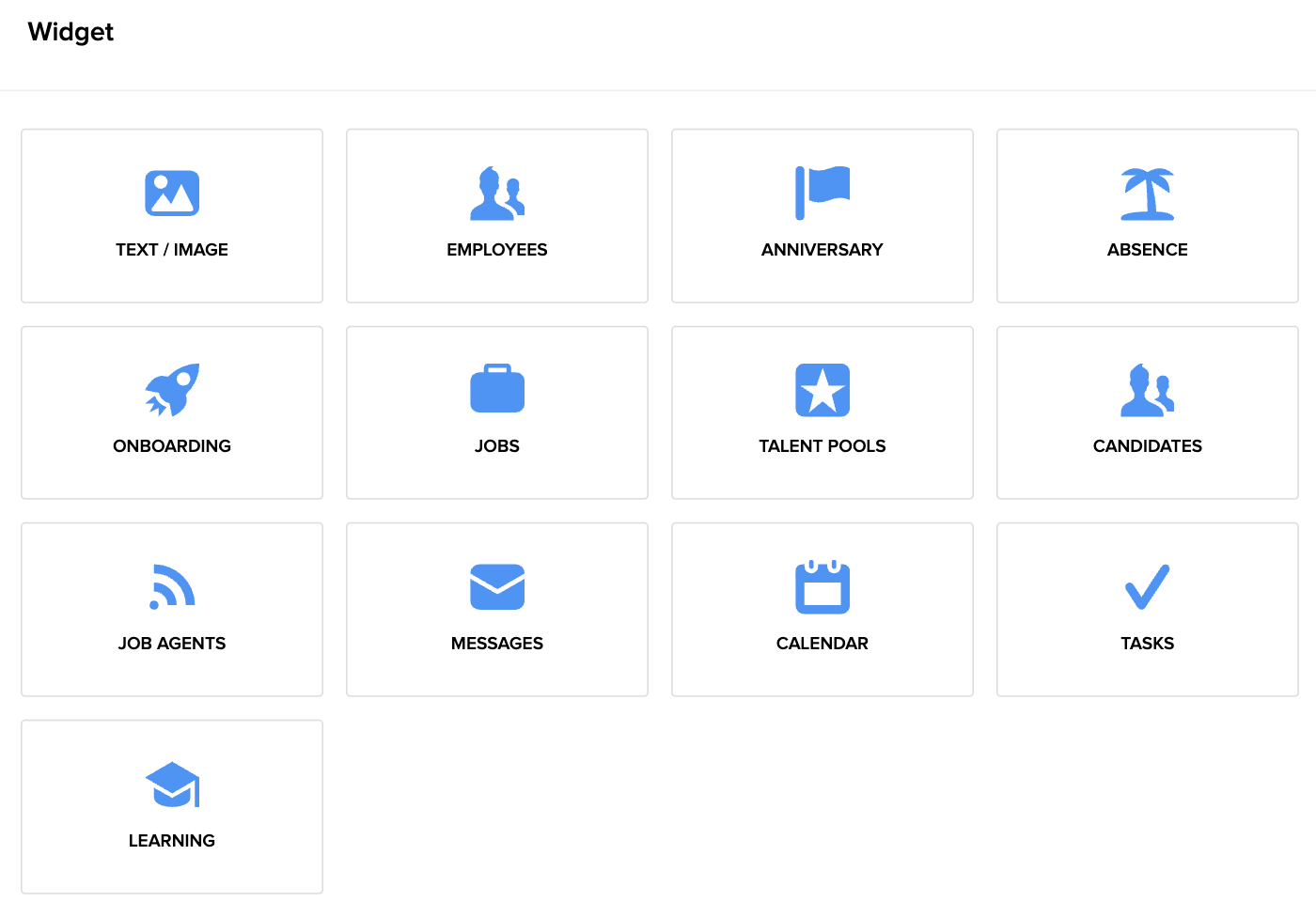Click the Text / Image picture icon
This screenshot has height=902, width=1316.
(172, 194)
